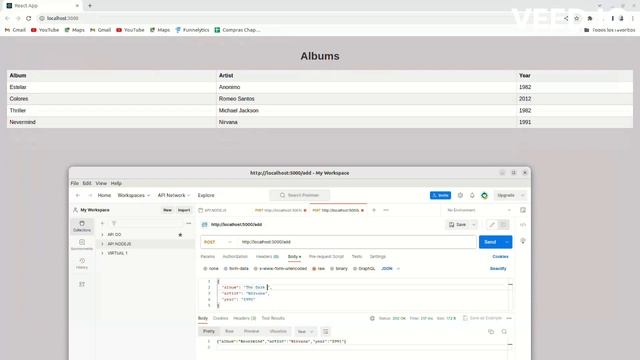This screenshot has width=640, height=360.
Task: Click the Postman forward navigation arrow
Action: pyautogui.click(x=90, y=195)
